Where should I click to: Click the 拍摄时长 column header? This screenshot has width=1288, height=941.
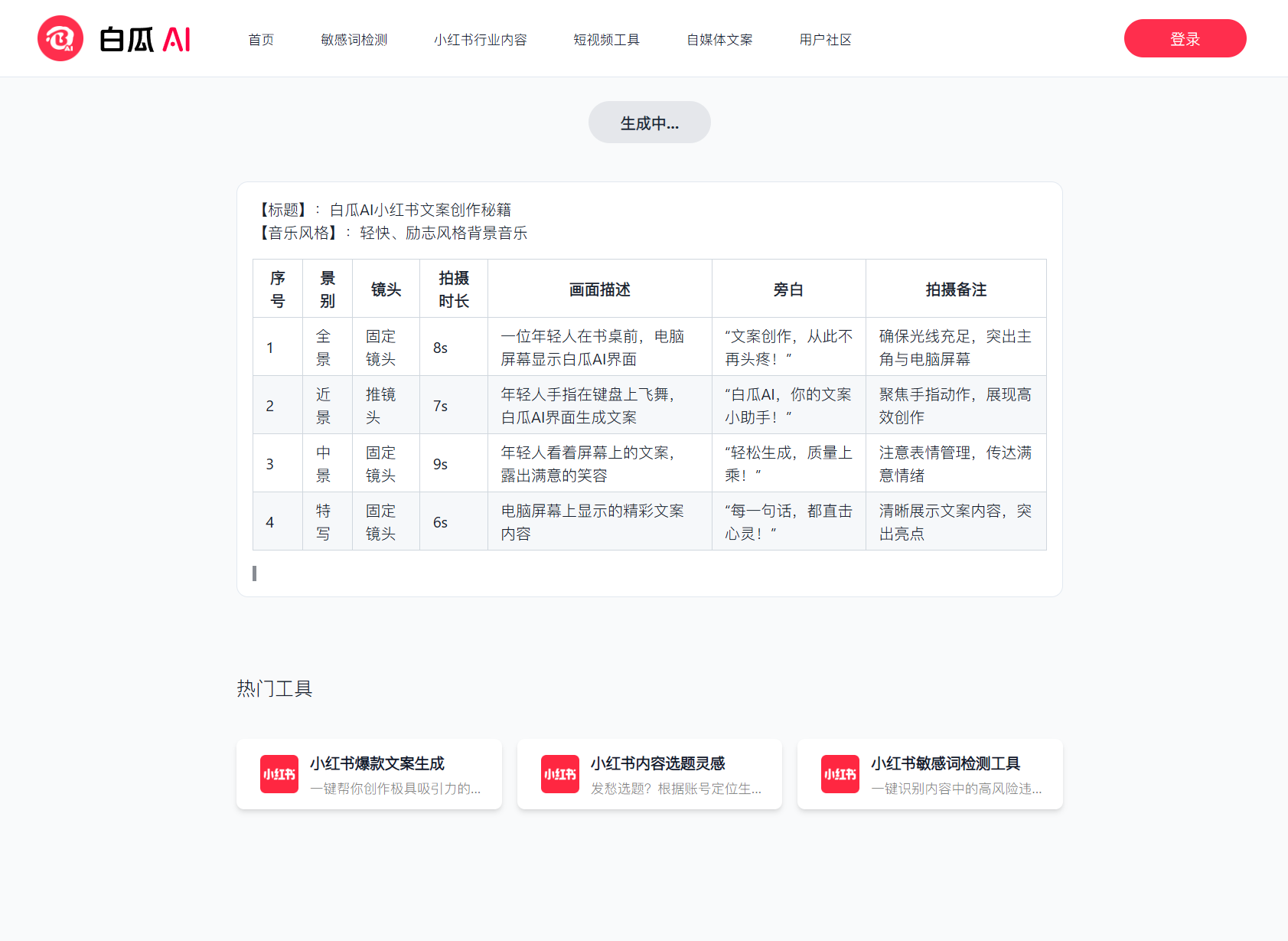454,289
